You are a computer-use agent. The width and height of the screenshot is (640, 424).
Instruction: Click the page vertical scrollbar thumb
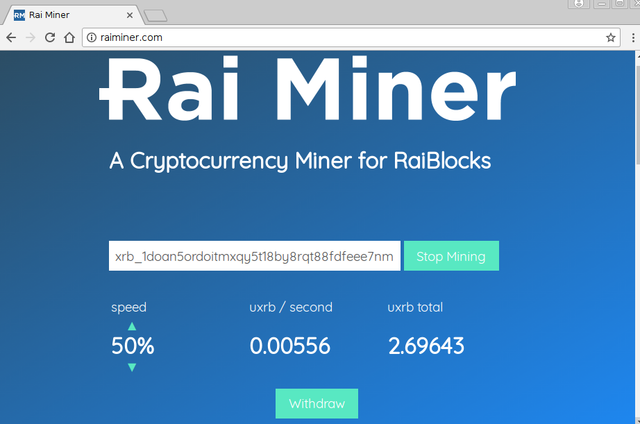636,114
